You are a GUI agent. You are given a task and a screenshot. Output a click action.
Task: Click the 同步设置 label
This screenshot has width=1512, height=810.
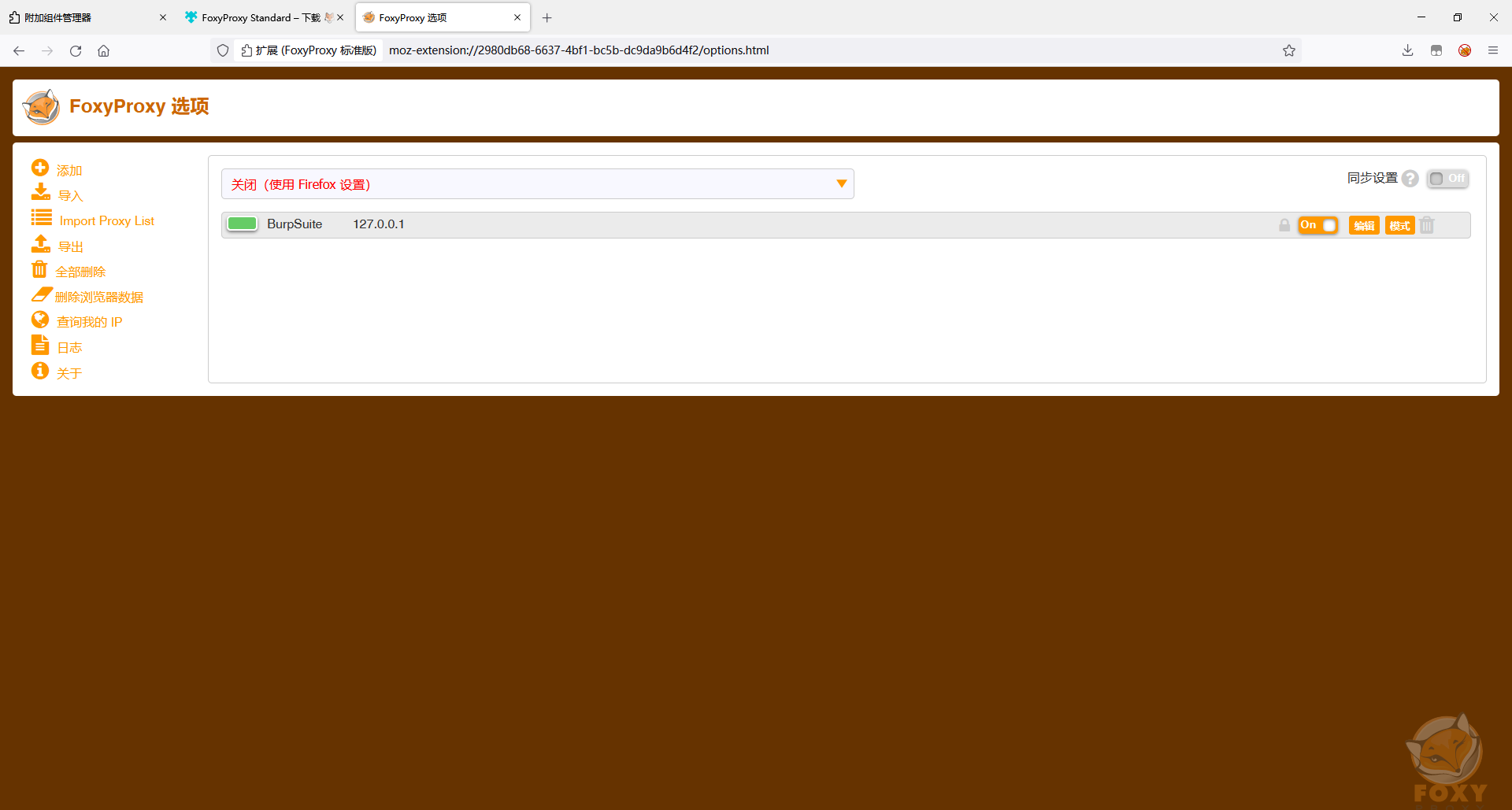(x=1373, y=179)
